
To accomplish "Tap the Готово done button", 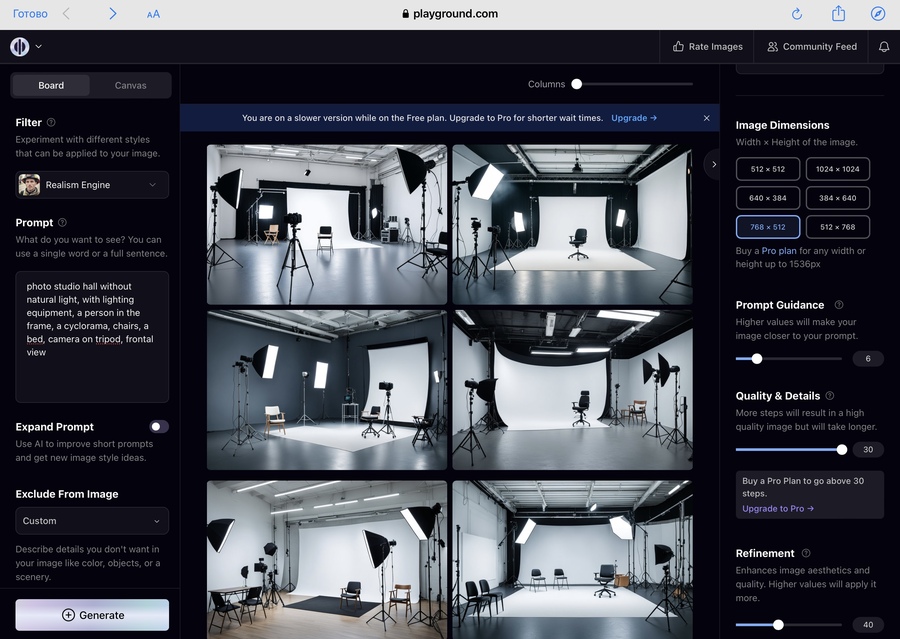I will [30, 14].
